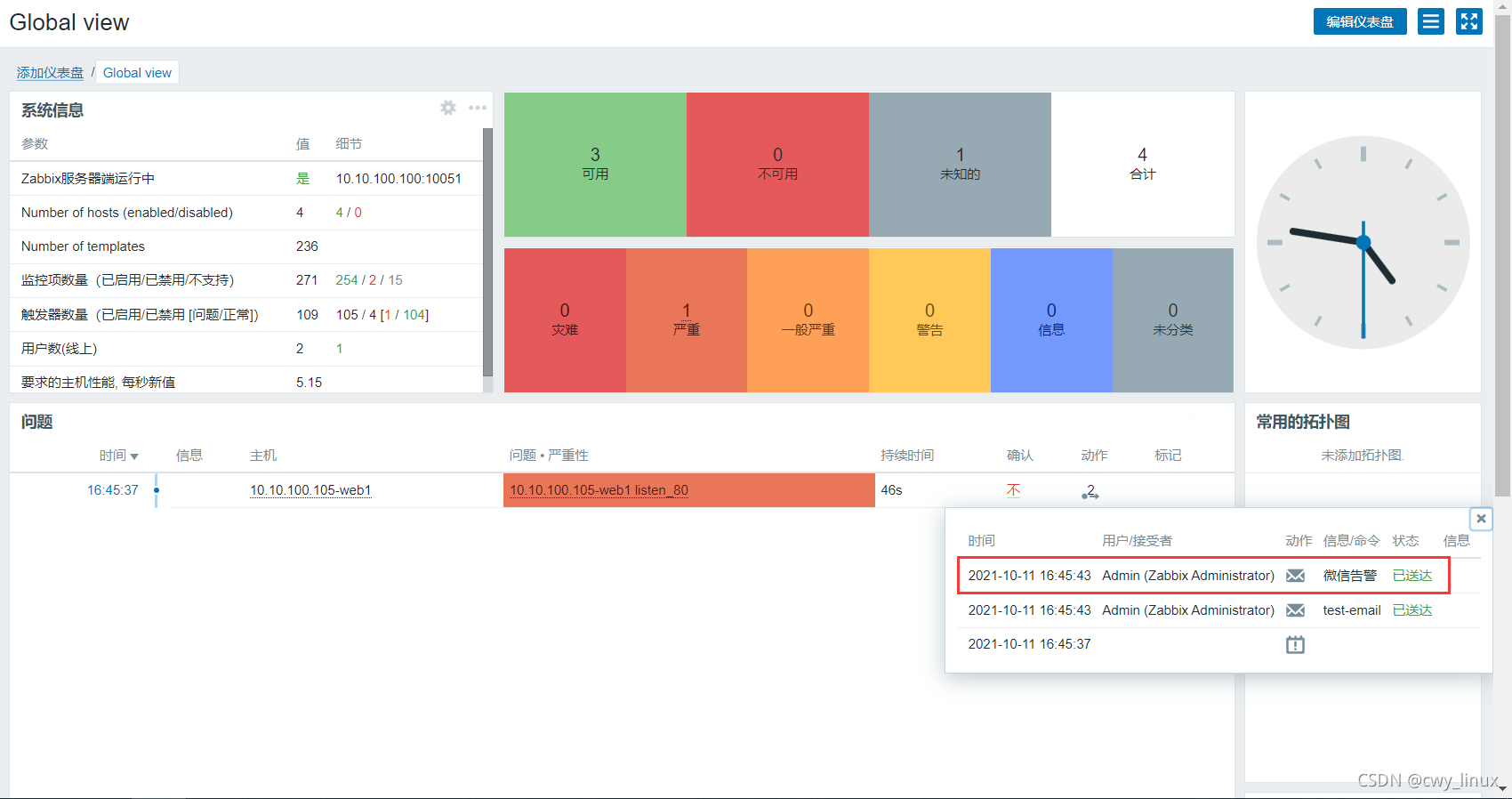Click the actions icon showing count 2

pyautogui.click(x=1090, y=491)
